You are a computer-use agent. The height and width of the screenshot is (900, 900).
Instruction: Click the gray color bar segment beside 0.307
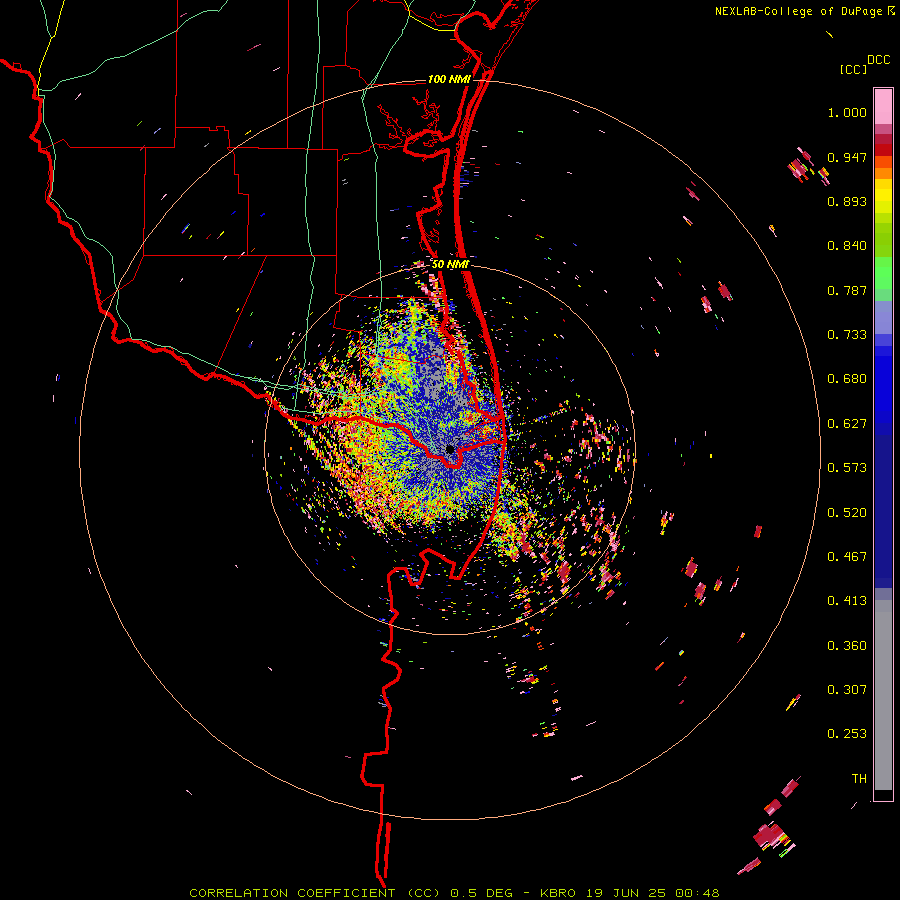tap(883, 695)
